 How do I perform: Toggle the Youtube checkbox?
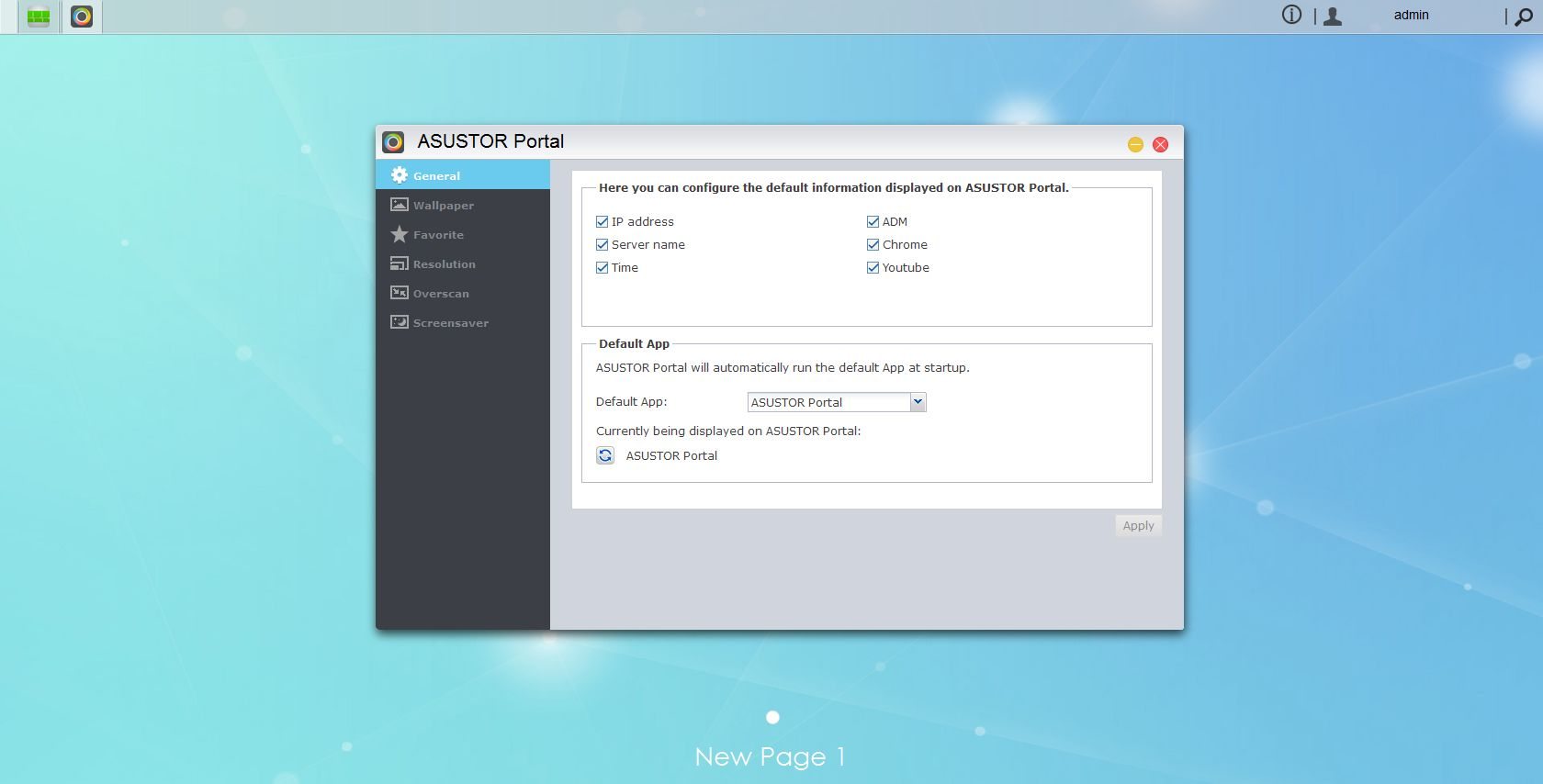pyautogui.click(x=873, y=267)
